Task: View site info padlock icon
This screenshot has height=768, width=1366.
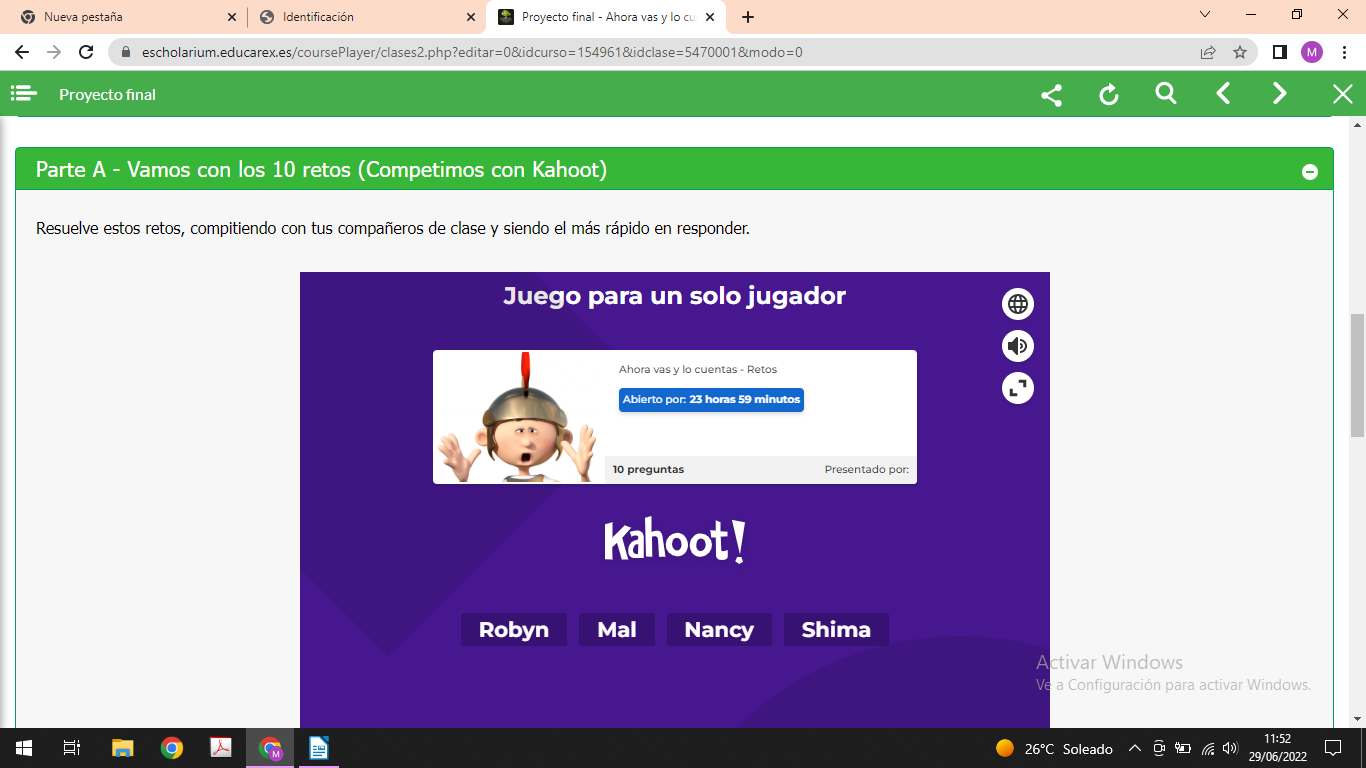Action: click(x=126, y=52)
